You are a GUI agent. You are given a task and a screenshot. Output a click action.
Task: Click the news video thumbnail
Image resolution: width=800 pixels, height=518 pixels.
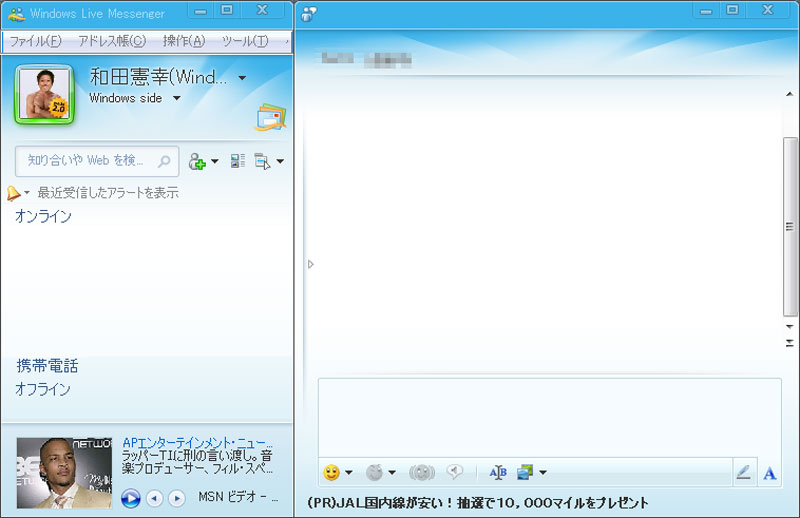click(64, 473)
